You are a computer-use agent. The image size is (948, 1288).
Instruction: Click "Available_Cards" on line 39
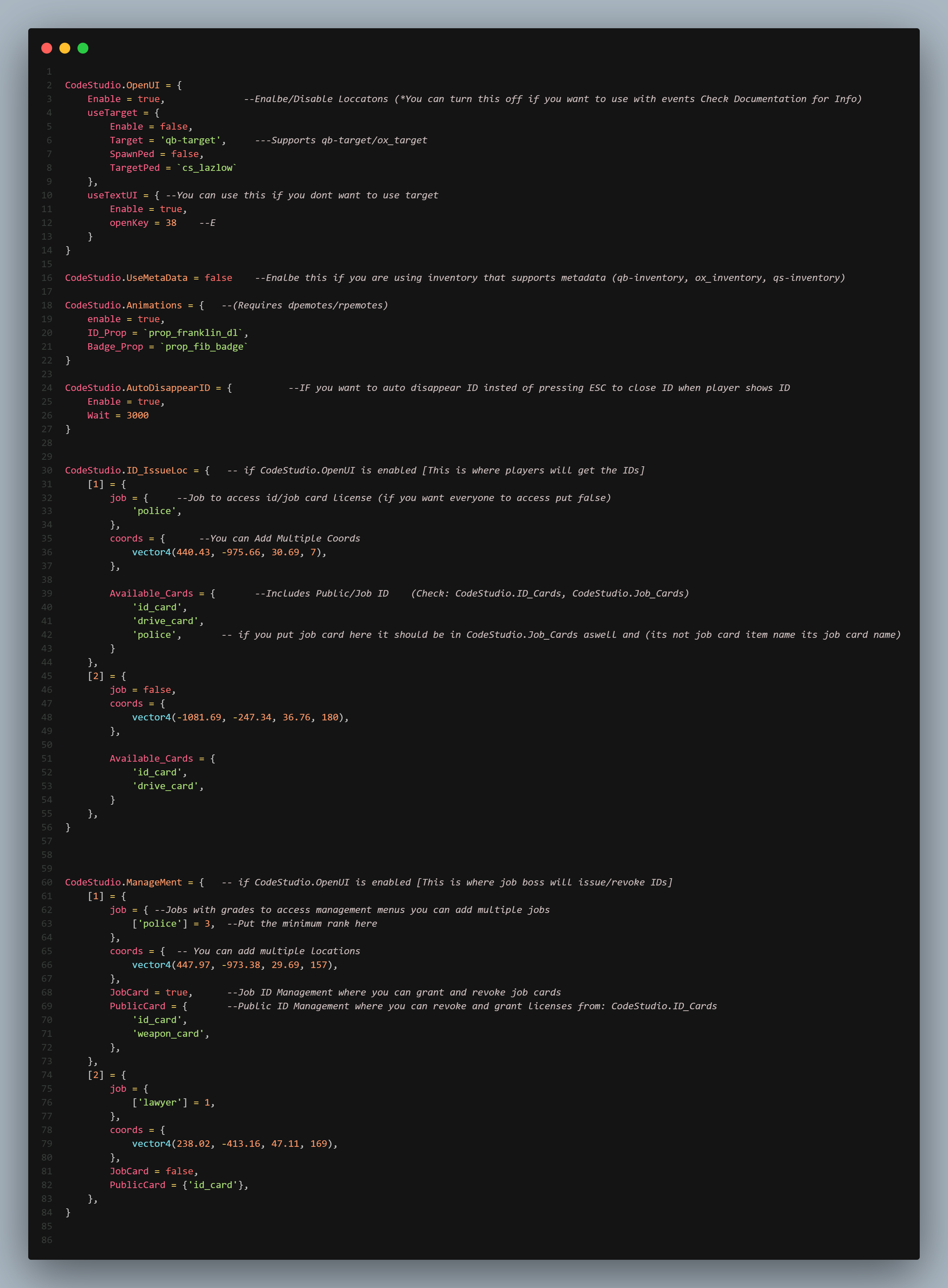[151, 594]
